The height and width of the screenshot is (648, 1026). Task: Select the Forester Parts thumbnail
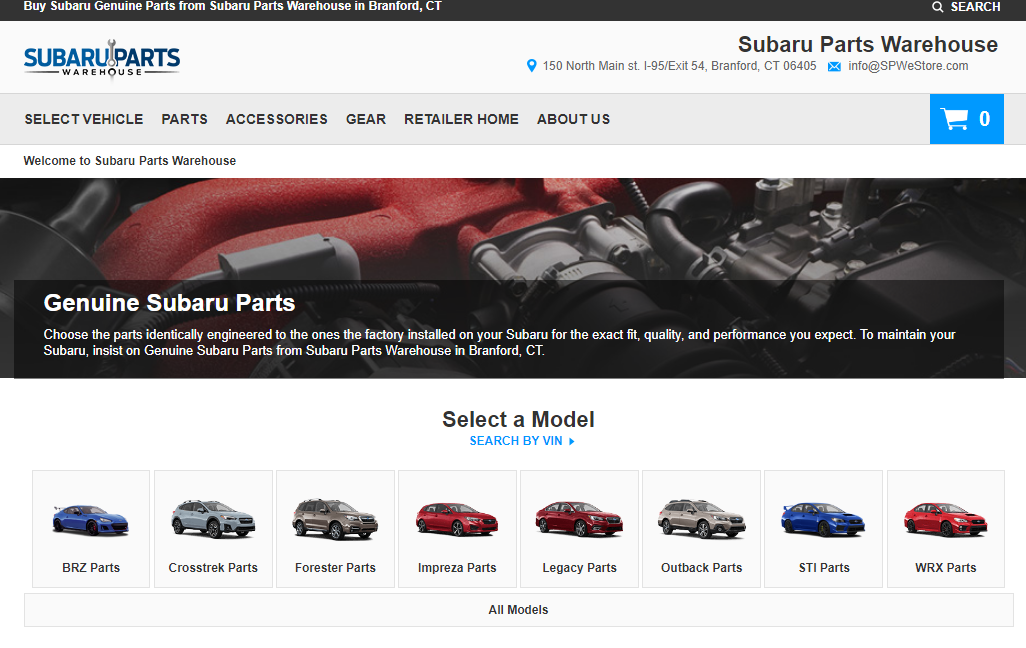334,528
